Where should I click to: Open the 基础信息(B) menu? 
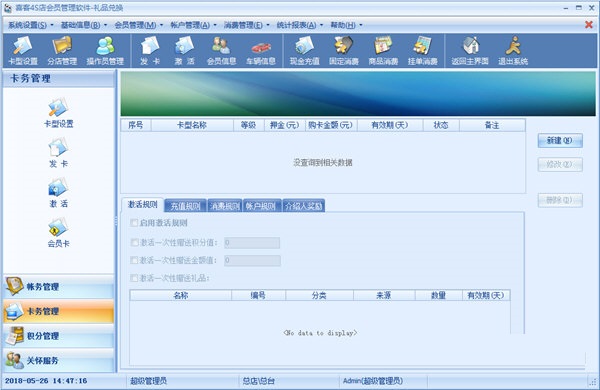click(84, 25)
